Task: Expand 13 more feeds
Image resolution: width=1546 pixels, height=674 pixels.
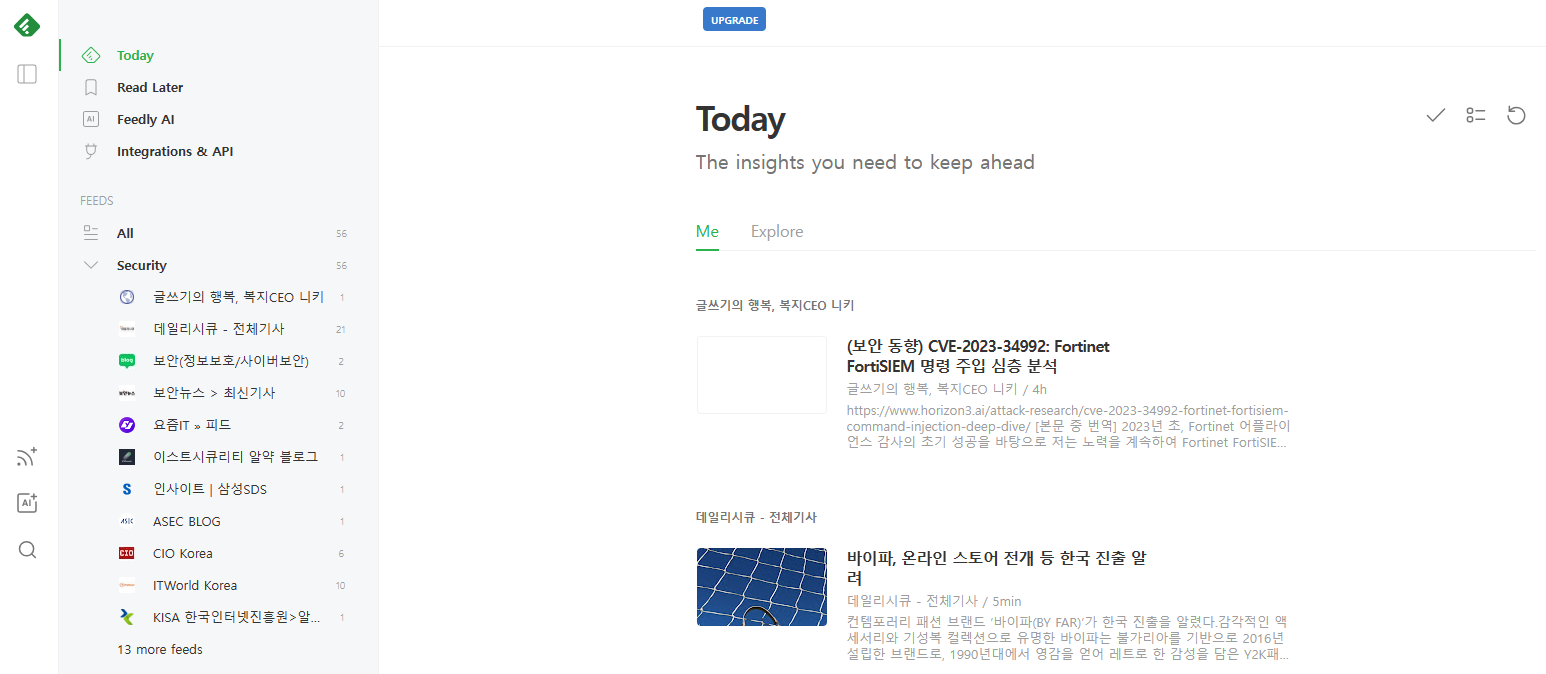Action: tap(160, 649)
